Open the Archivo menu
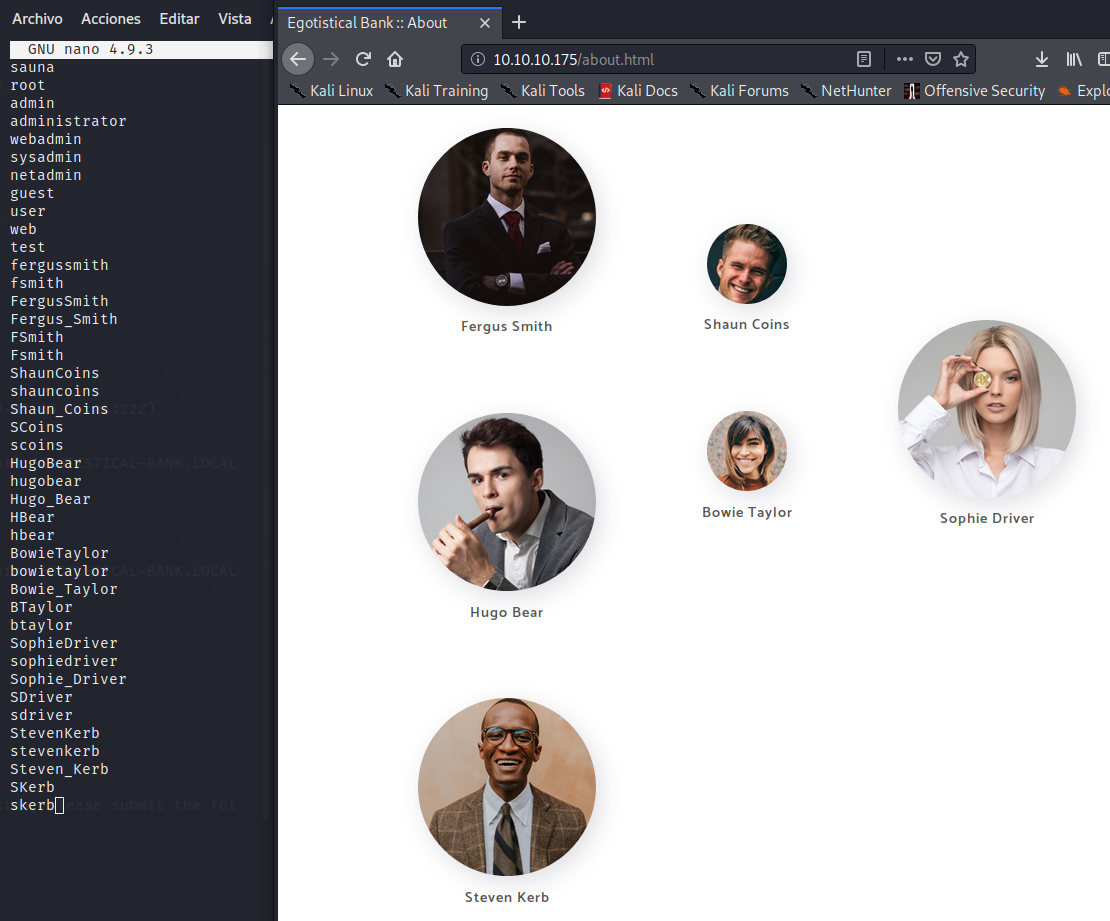The width and height of the screenshot is (1110, 921). pos(37,19)
